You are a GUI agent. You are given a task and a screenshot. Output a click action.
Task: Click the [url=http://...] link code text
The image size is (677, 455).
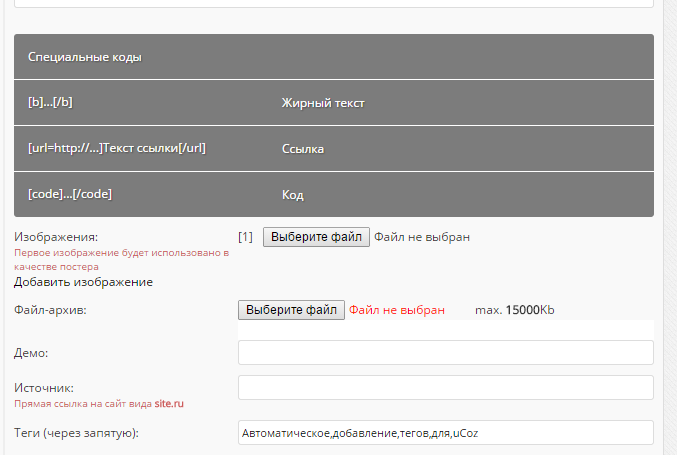coord(117,148)
